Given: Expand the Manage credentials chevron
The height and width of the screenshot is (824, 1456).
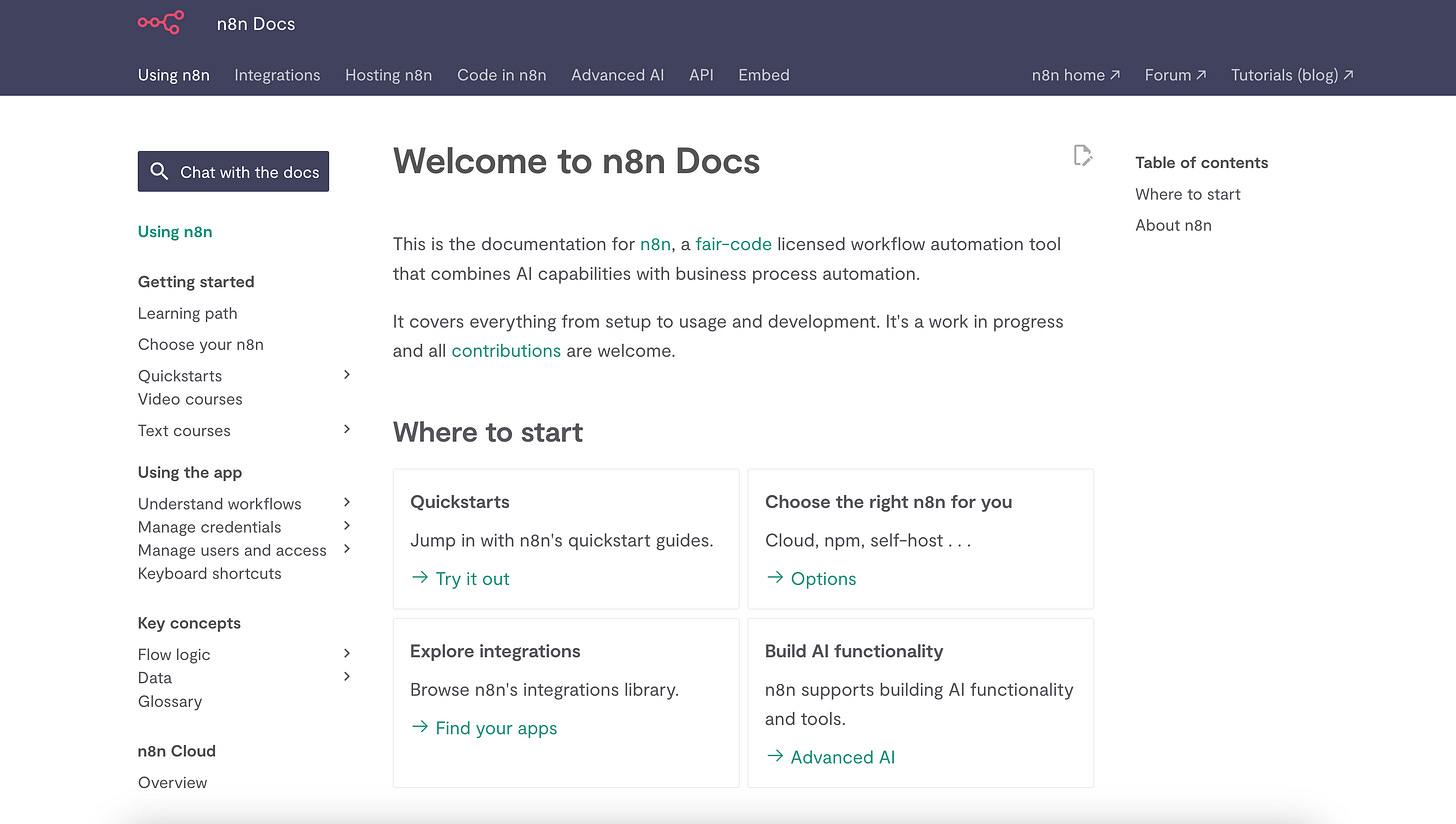Looking at the screenshot, I should tap(347, 526).
